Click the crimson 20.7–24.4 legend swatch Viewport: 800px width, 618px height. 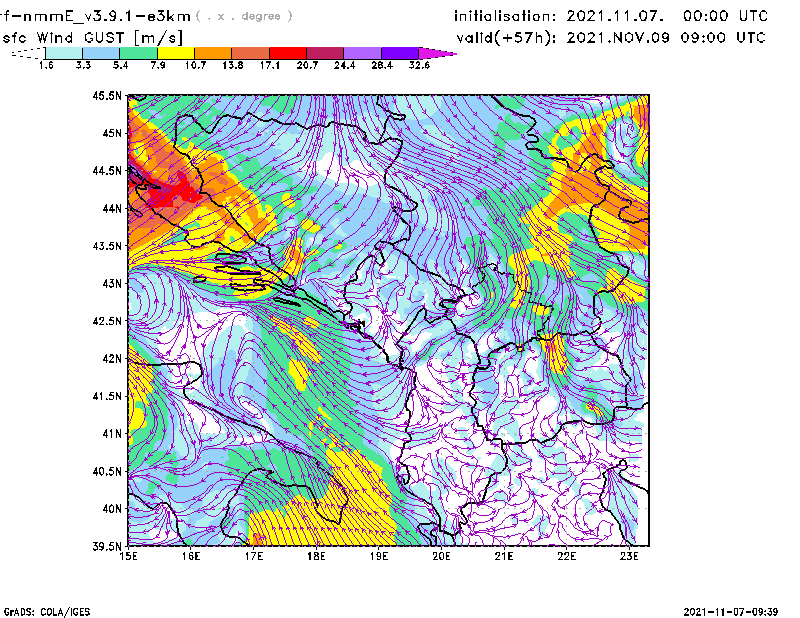pos(325,53)
